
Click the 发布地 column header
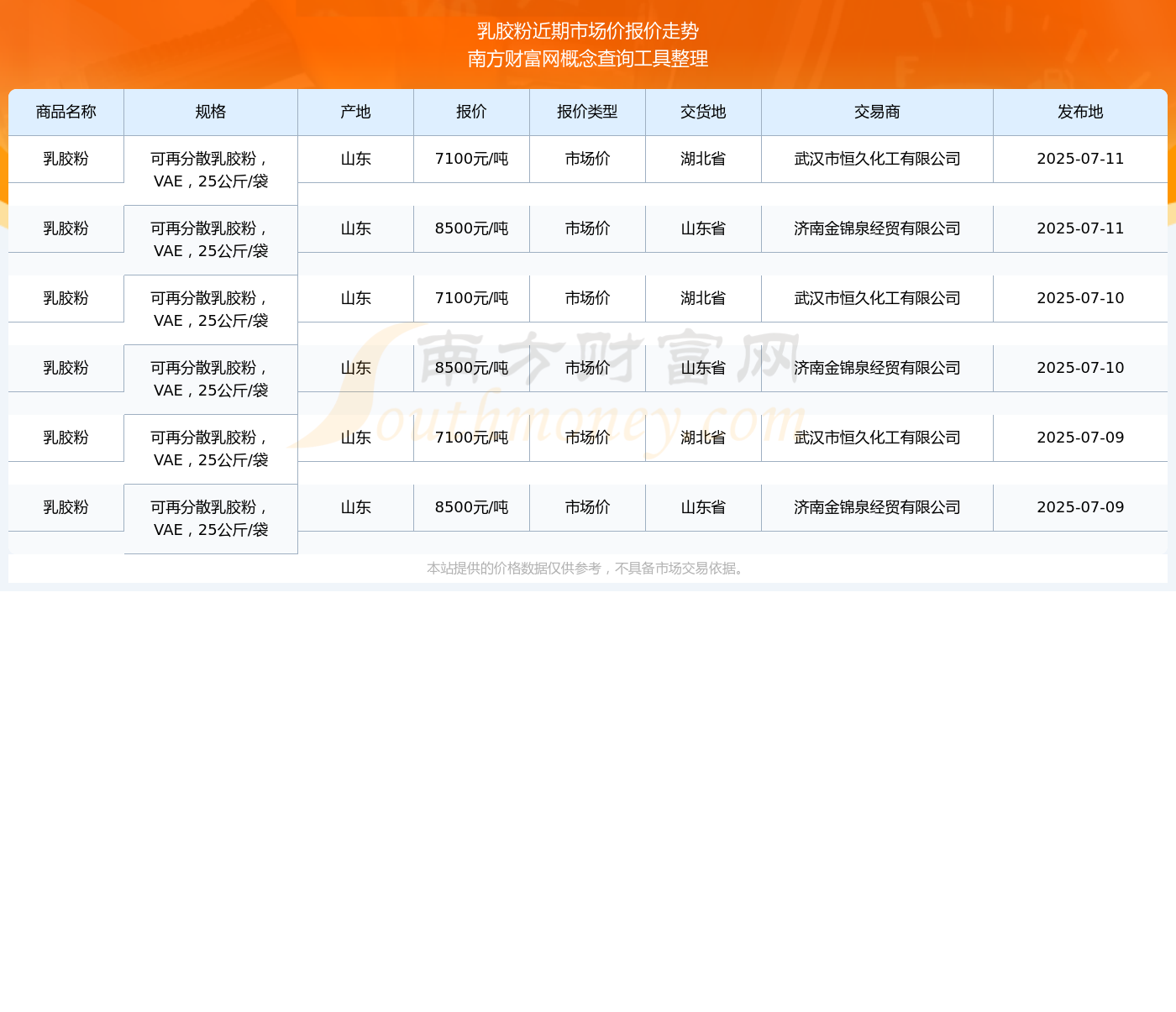pos(1080,113)
